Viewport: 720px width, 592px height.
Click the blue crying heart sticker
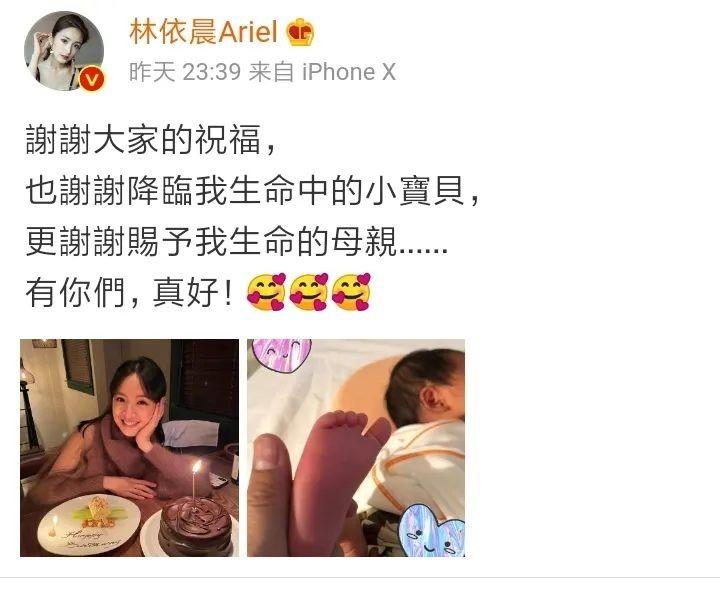pyautogui.click(x=430, y=530)
